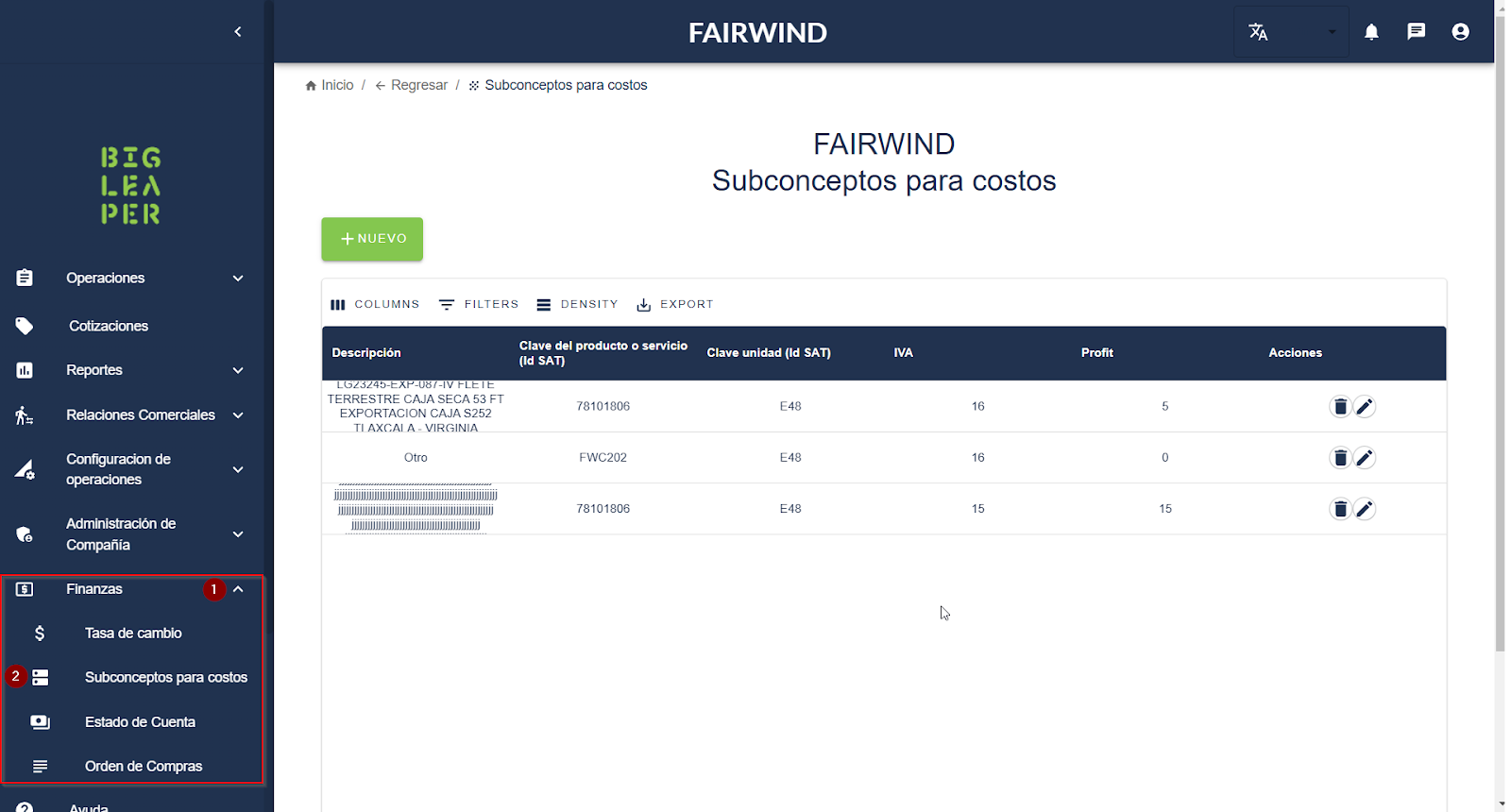Image resolution: width=1511 pixels, height=812 pixels.
Task: Click the dollar sign icon for Tasa de cambio
Action: click(40, 634)
